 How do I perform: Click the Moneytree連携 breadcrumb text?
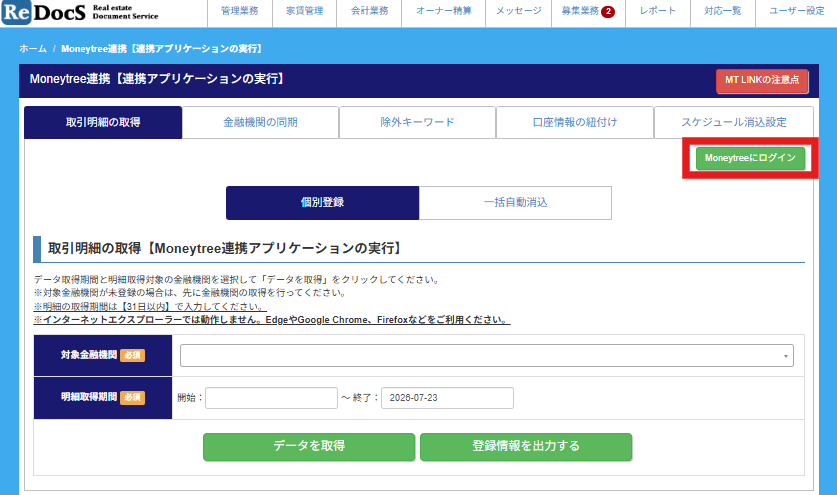[x=162, y=49]
